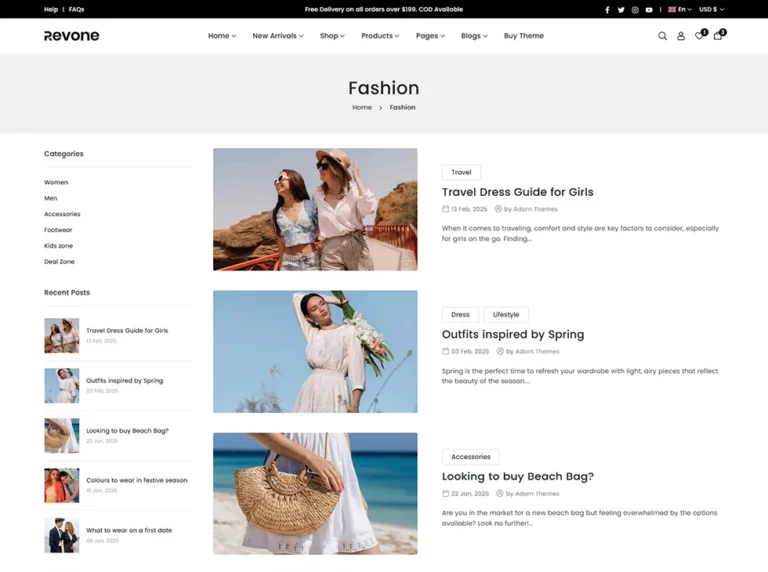768x572 pixels.
Task: Open the Facebook social icon
Action: (x=607, y=9)
